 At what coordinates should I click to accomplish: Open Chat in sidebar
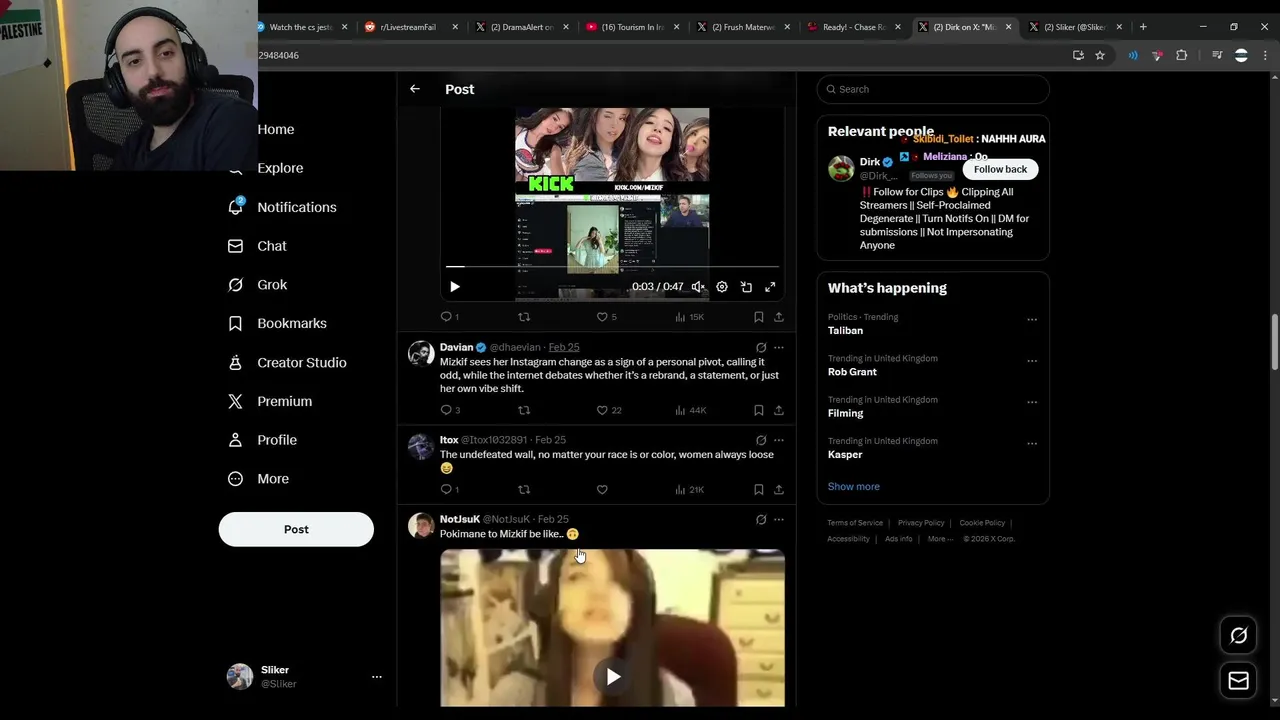(x=257, y=246)
